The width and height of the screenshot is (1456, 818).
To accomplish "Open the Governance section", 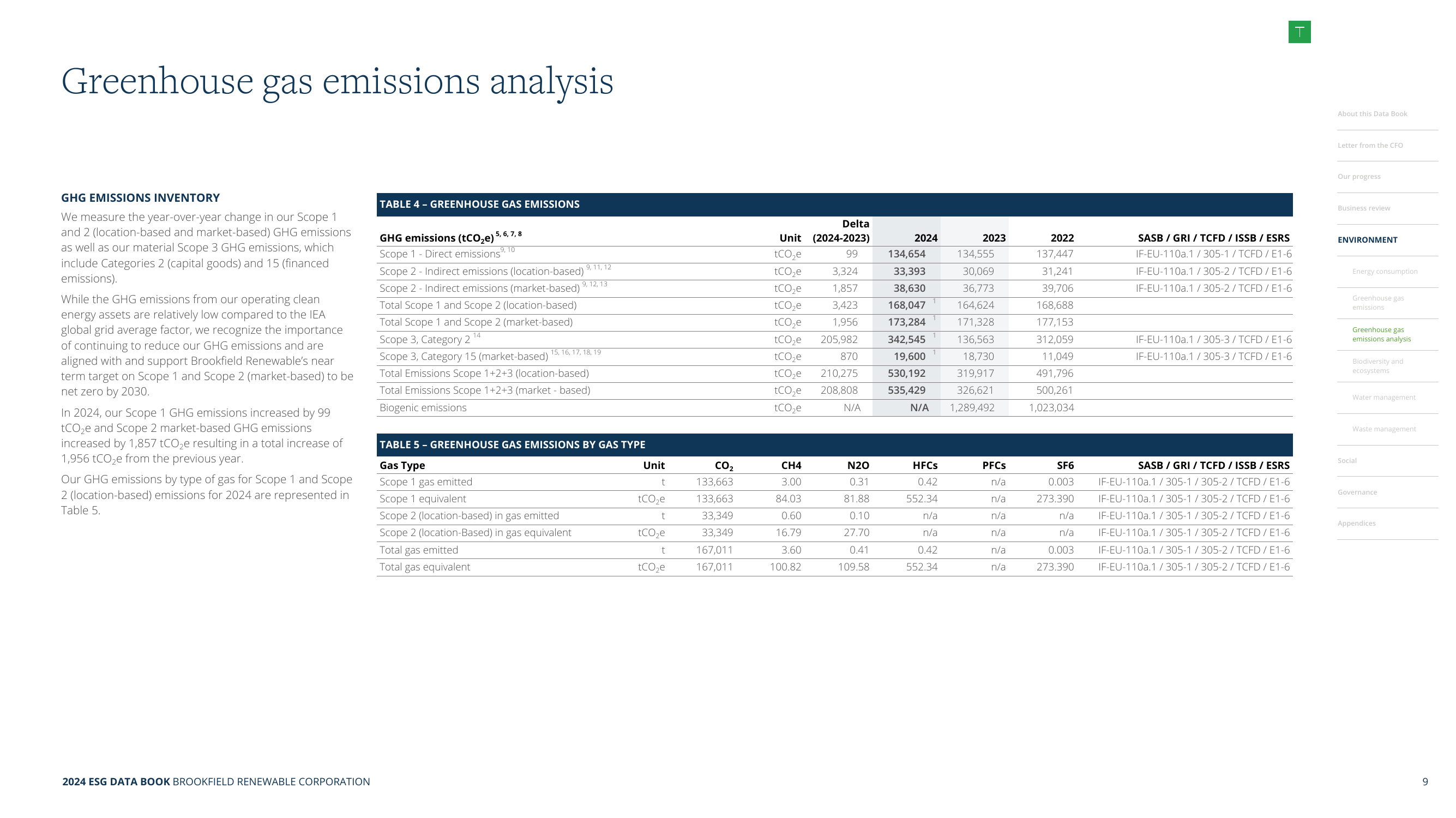I will [1357, 492].
